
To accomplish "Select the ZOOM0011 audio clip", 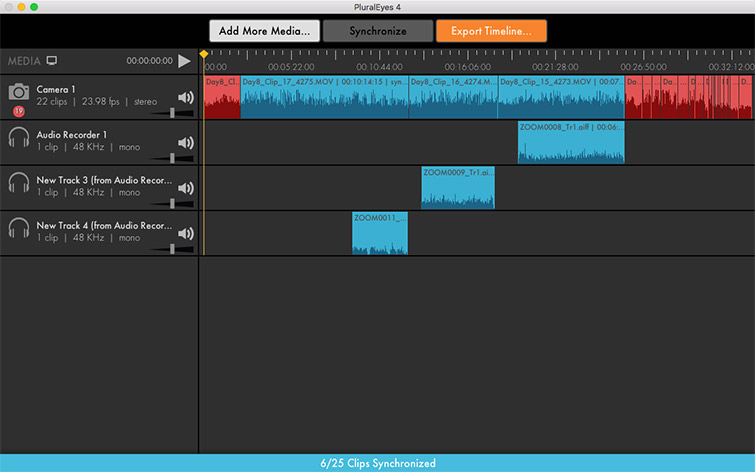I will point(380,233).
